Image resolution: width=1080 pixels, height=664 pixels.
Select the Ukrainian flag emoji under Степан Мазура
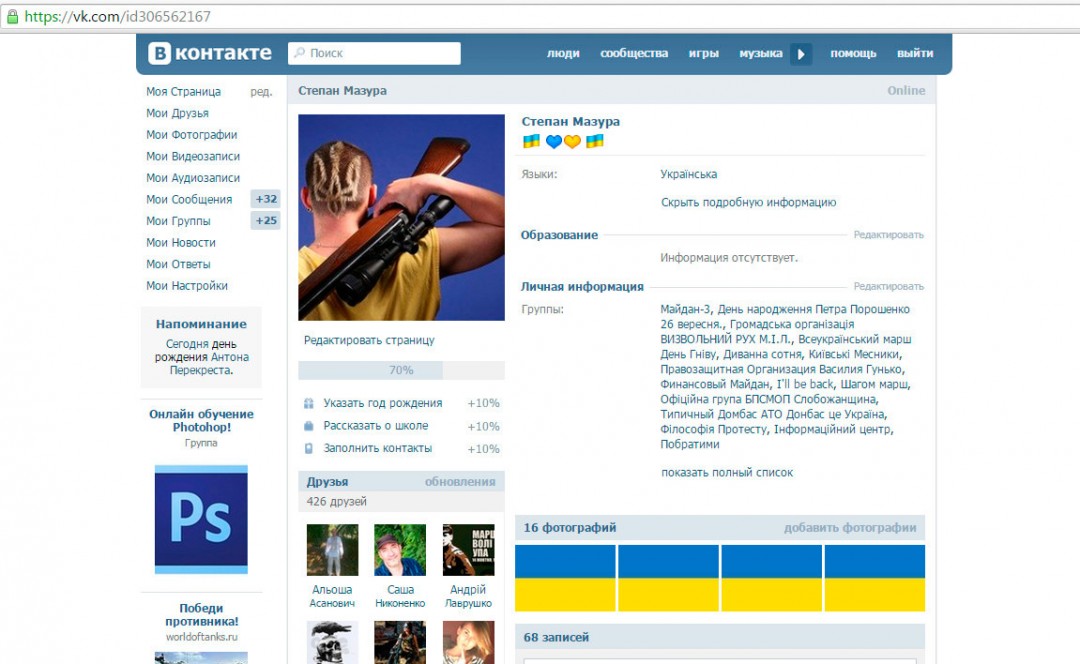(x=530, y=141)
